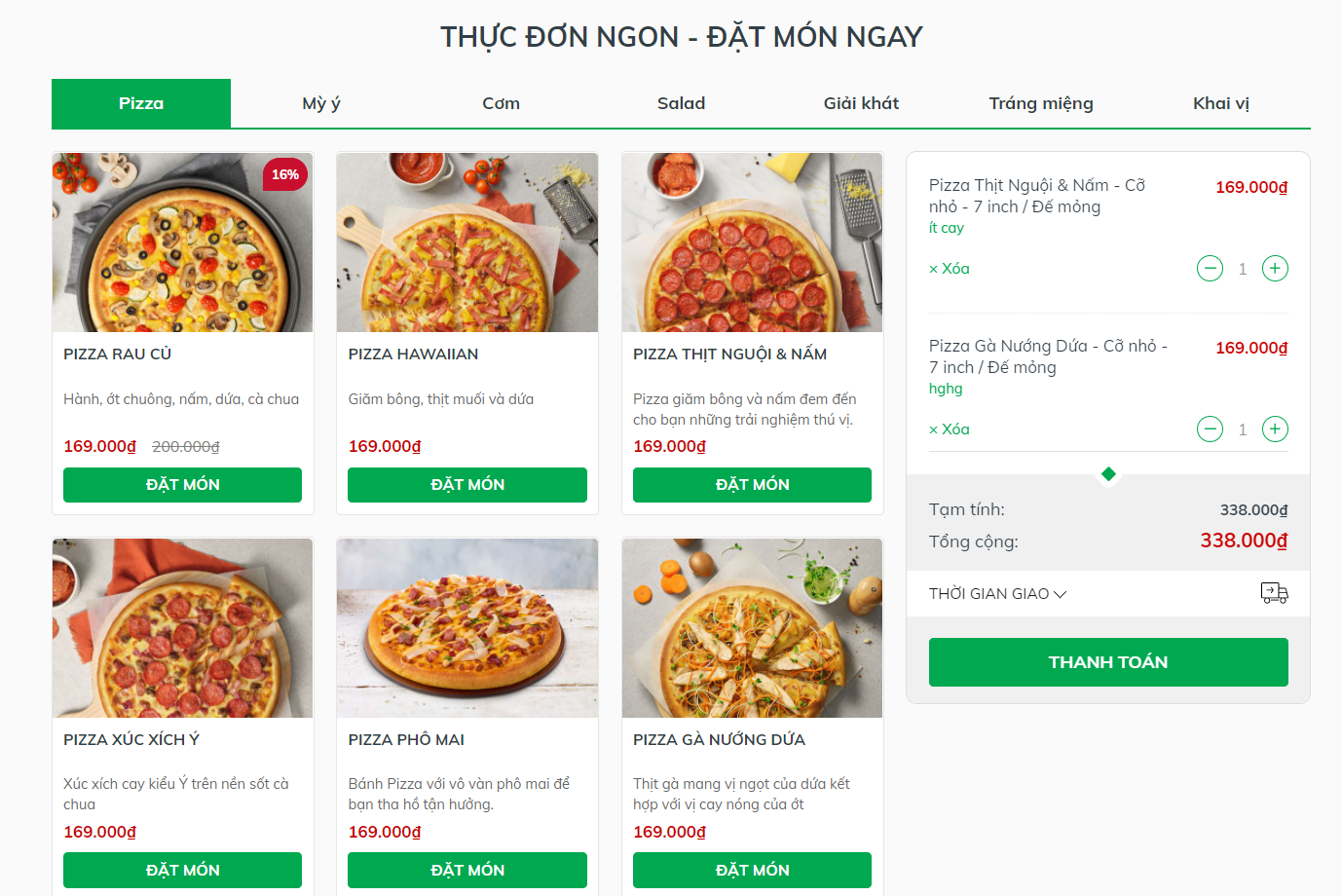This screenshot has height=896, width=1342.
Task: Decrease quantity of Pizza Gà Nướng Dứa
Action: [x=1210, y=429]
